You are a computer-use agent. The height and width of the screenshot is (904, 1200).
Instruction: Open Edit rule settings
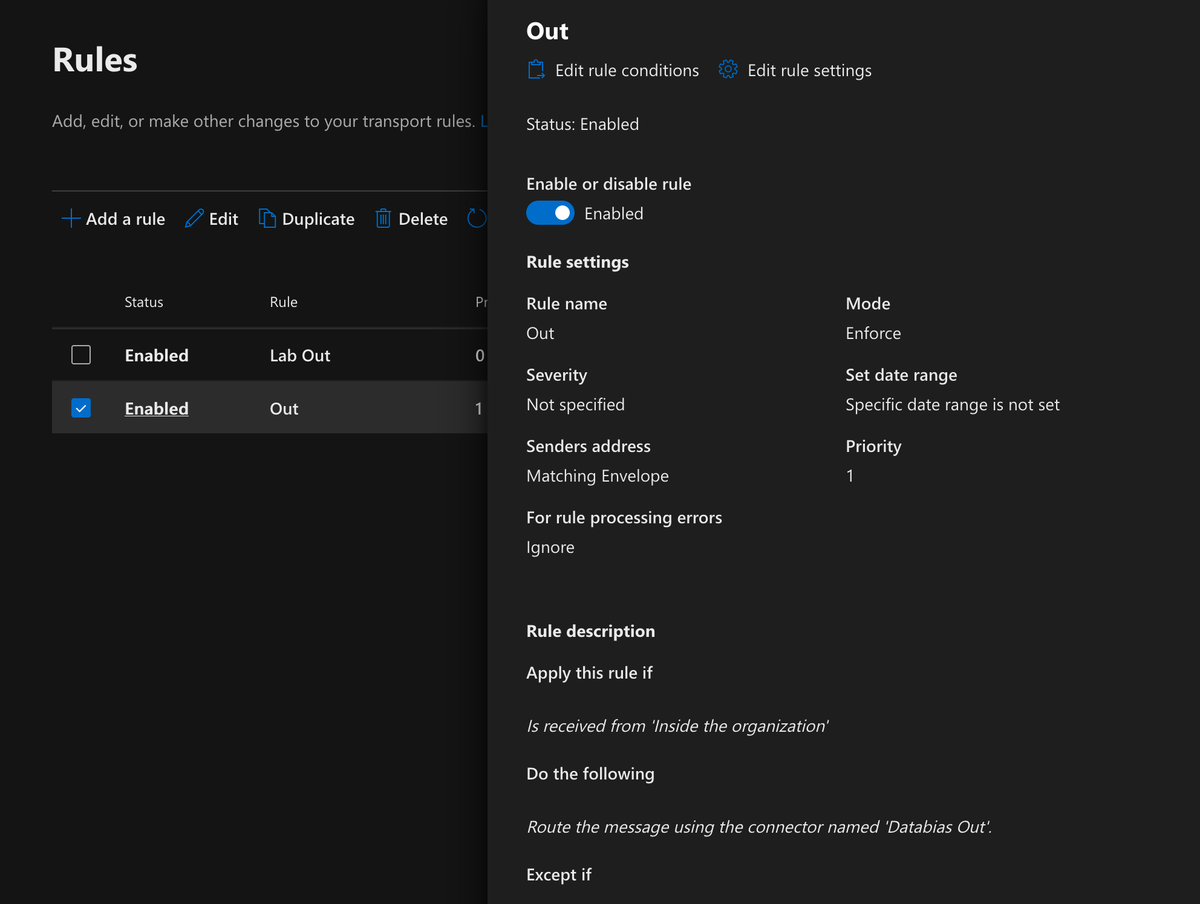click(x=795, y=70)
